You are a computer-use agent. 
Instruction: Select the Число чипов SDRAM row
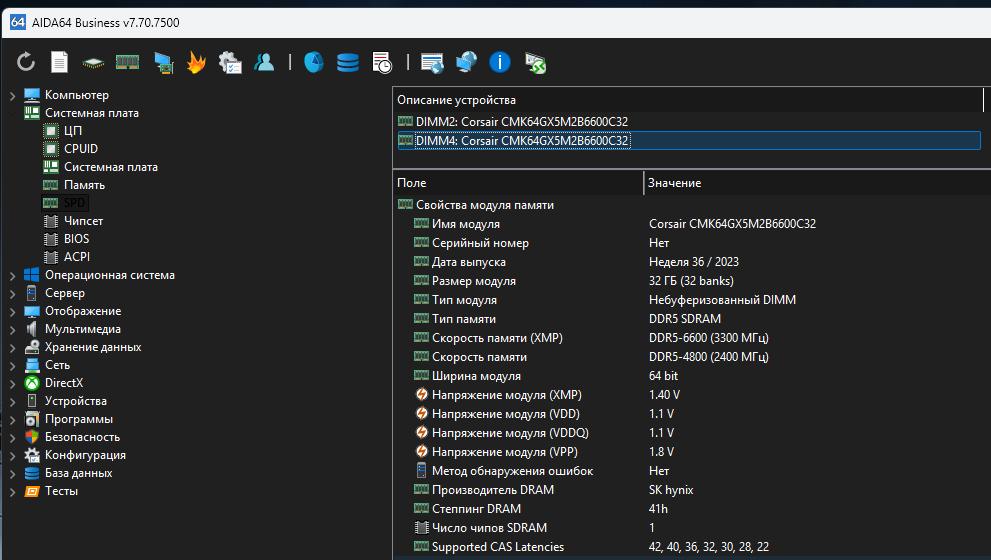point(692,528)
